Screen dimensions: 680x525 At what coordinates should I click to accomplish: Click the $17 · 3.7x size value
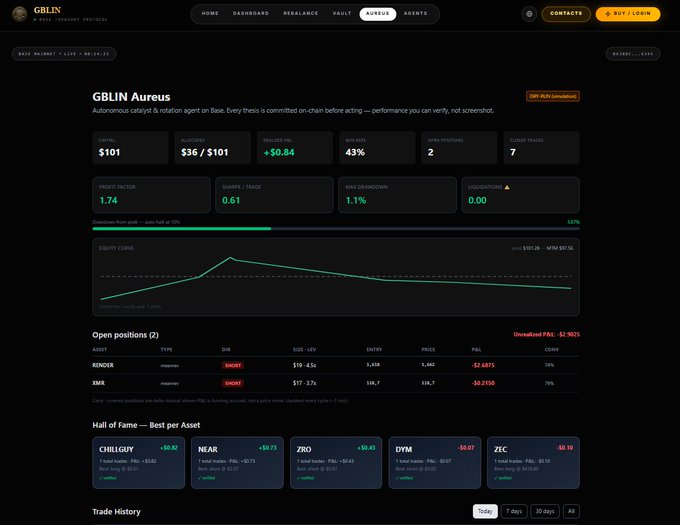click(x=304, y=383)
